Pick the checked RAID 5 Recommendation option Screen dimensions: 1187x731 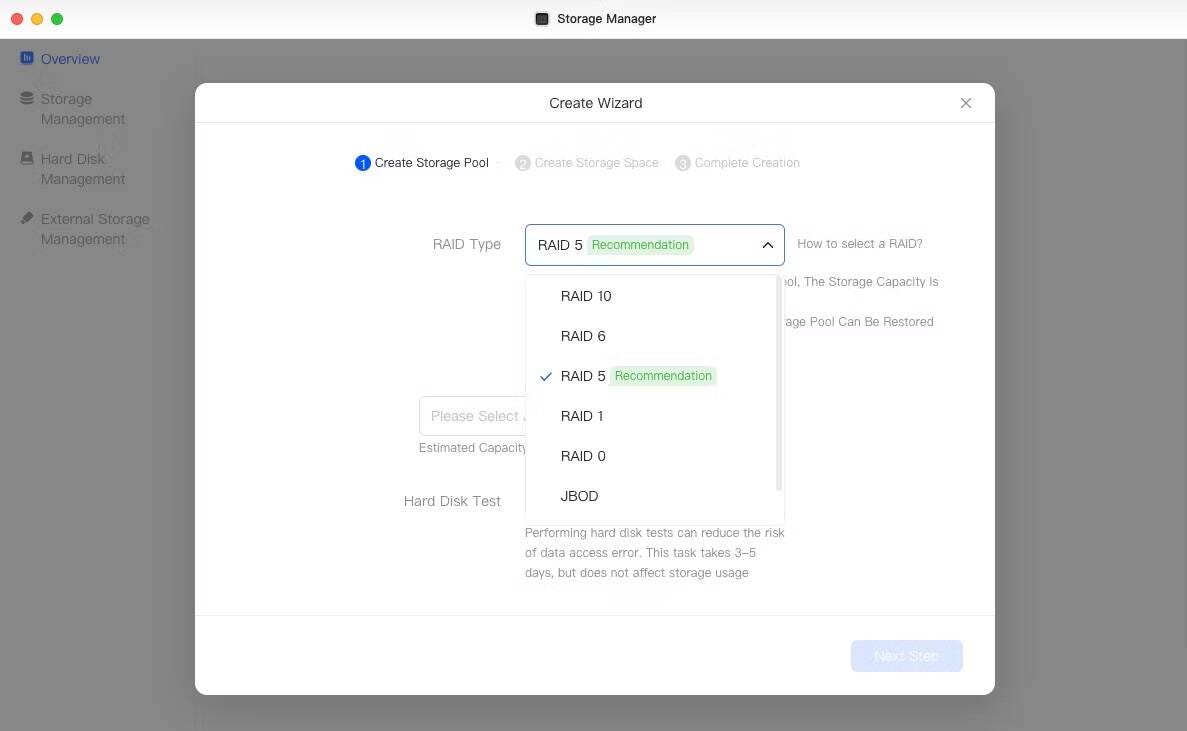point(583,376)
